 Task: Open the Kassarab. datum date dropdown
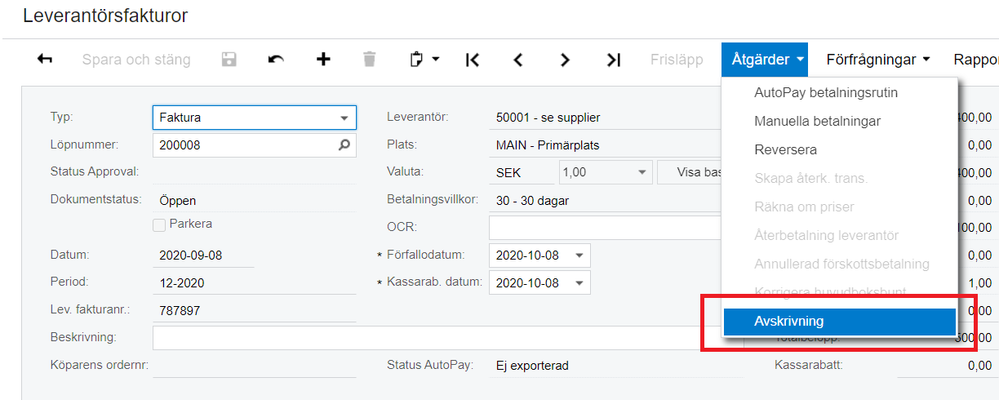coord(579,282)
